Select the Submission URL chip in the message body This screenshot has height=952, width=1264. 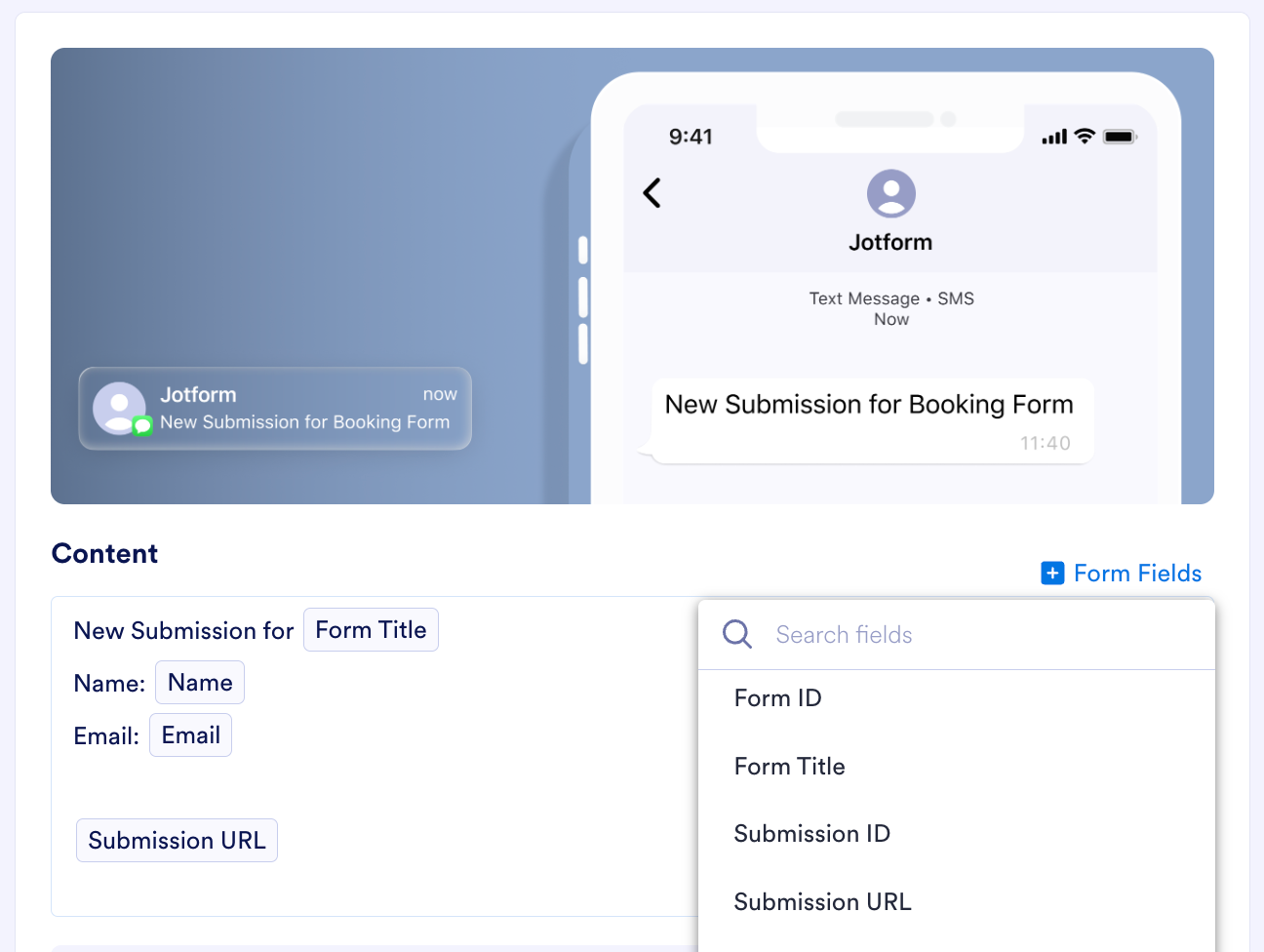(x=177, y=840)
